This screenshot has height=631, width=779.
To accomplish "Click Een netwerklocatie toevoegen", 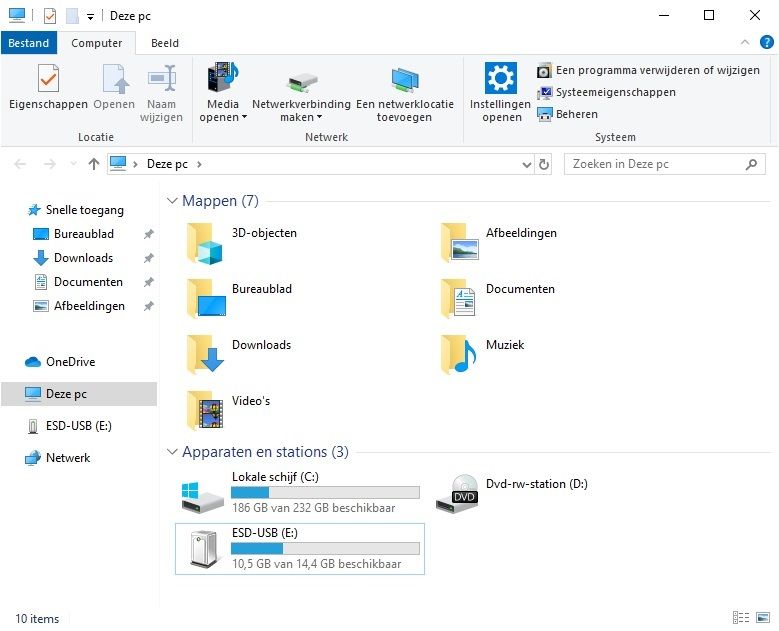I will point(405,93).
